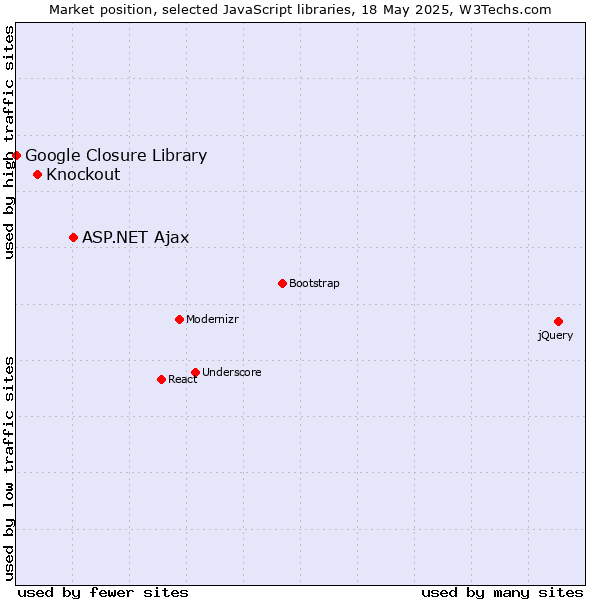Viewport: 600px width, 600px height.
Task: Click the Knockout red data point
Action: 38,175
